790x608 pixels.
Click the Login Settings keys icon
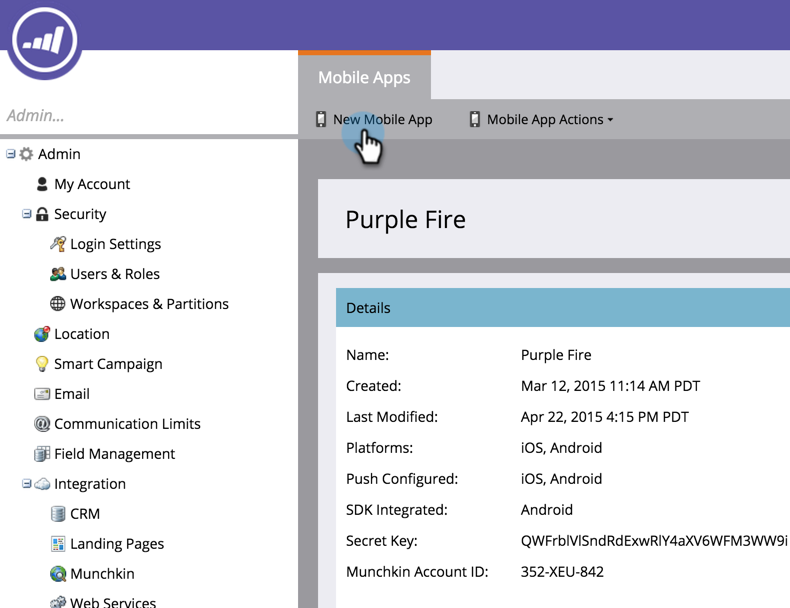pos(58,244)
